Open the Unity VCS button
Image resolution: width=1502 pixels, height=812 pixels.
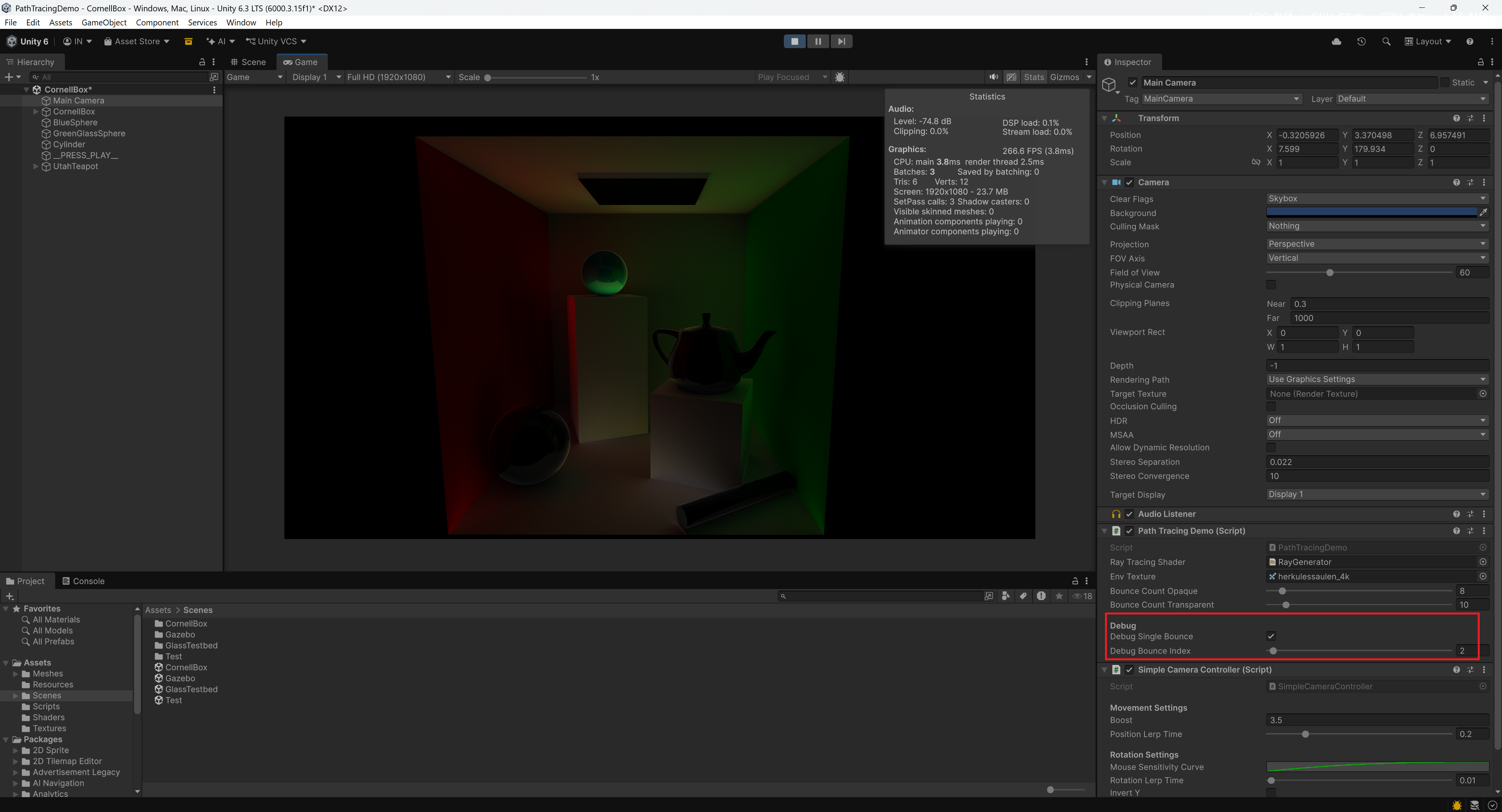coord(277,41)
